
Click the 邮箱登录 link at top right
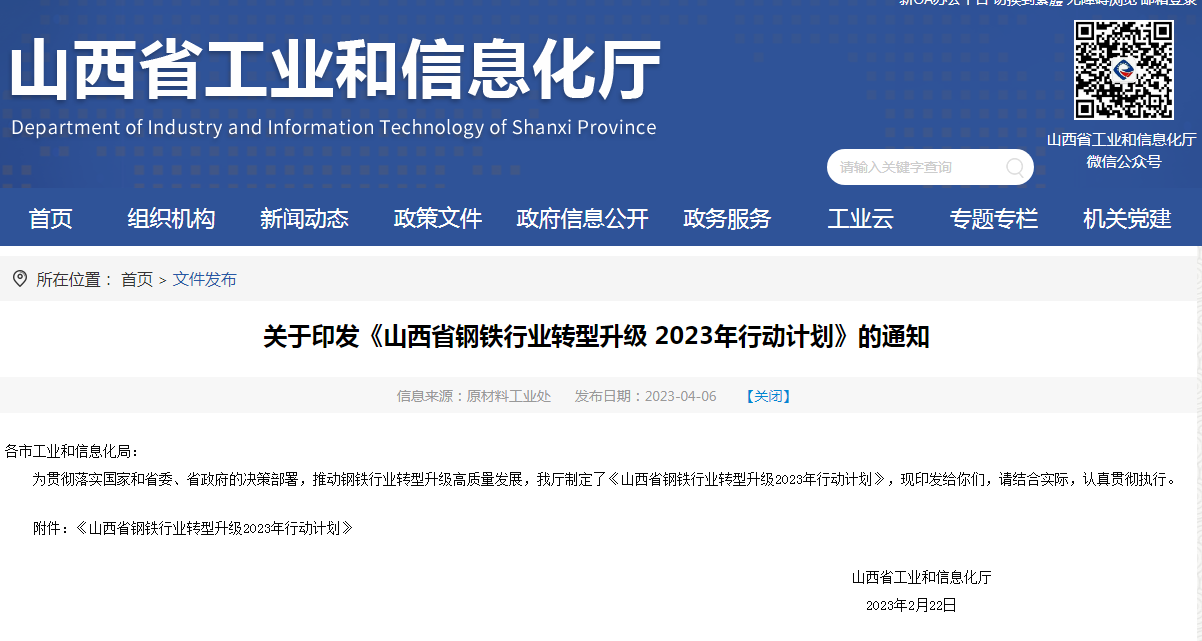coord(1168,3)
